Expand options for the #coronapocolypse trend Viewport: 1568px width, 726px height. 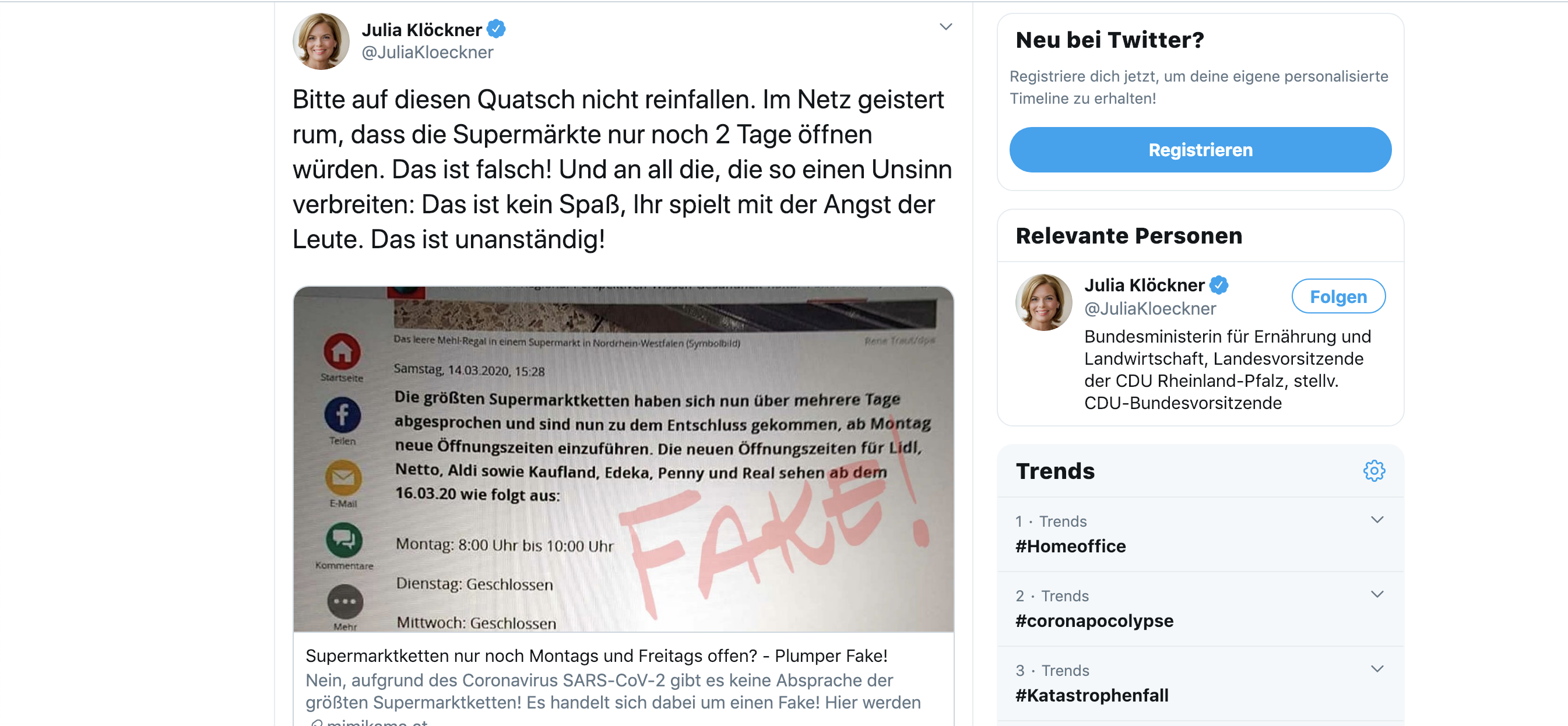pos(1377,594)
